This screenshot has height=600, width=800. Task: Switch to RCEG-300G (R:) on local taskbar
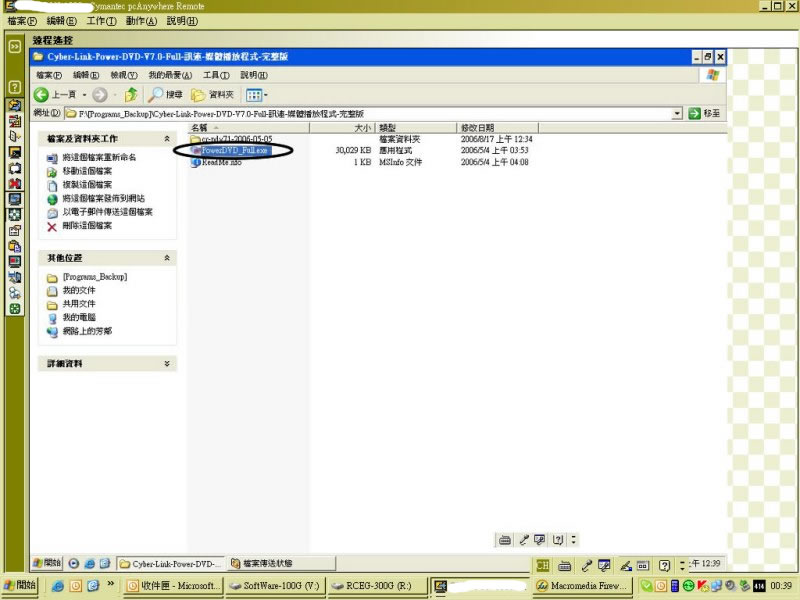(x=378, y=586)
